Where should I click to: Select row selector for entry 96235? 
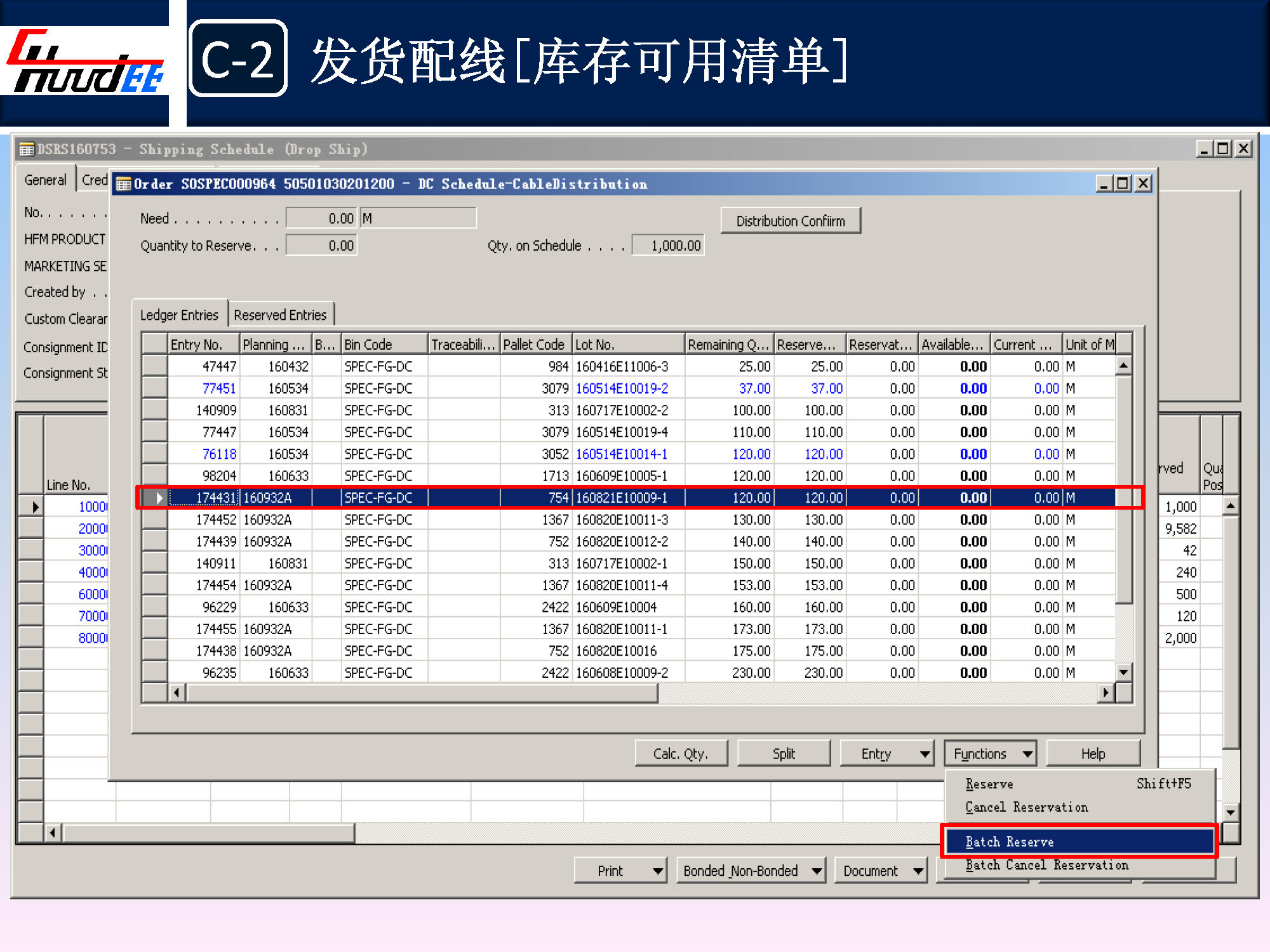[x=154, y=672]
